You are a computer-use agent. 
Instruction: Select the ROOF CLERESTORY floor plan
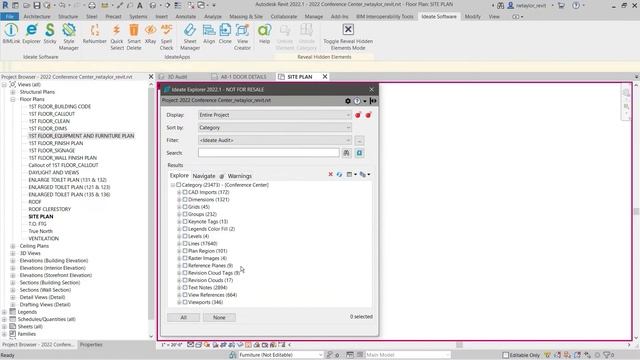coord(49,209)
